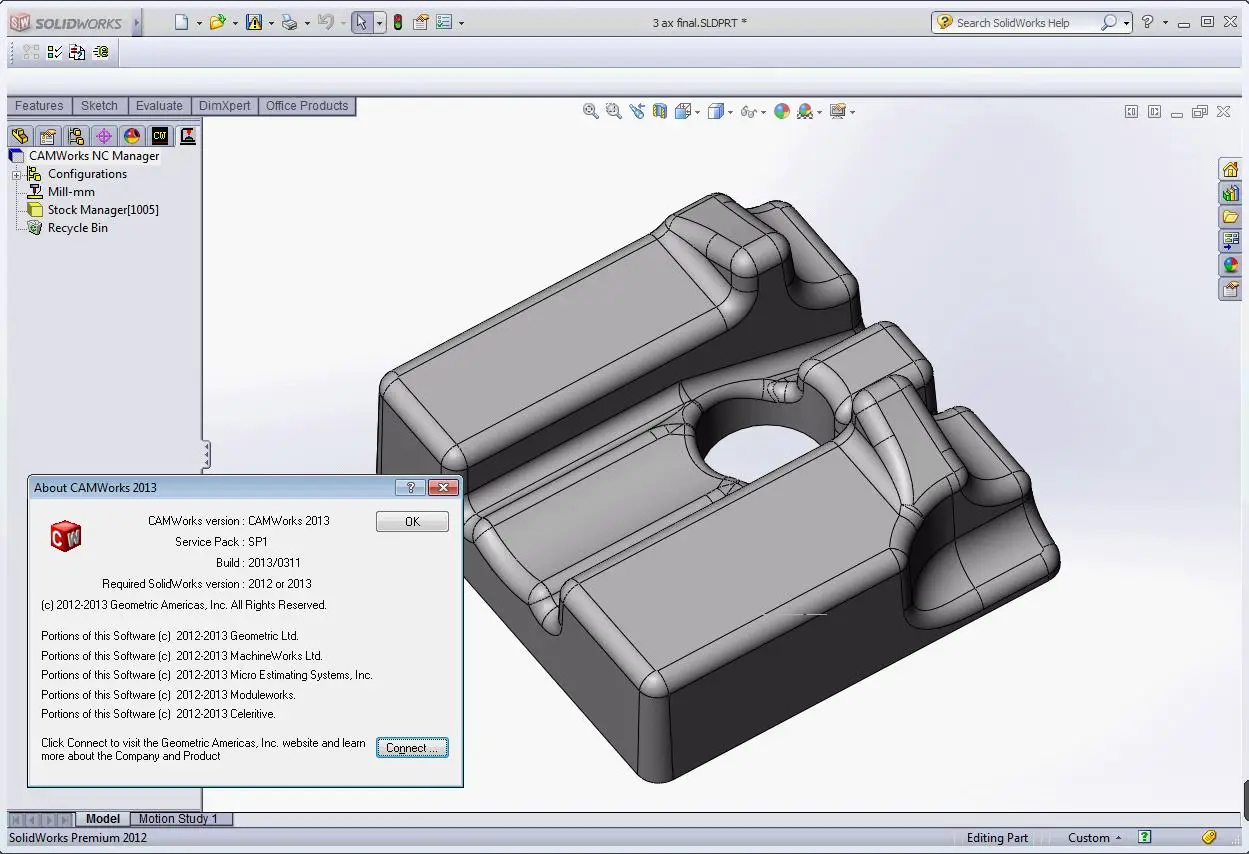Click the Save warning icon

pos(253,22)
